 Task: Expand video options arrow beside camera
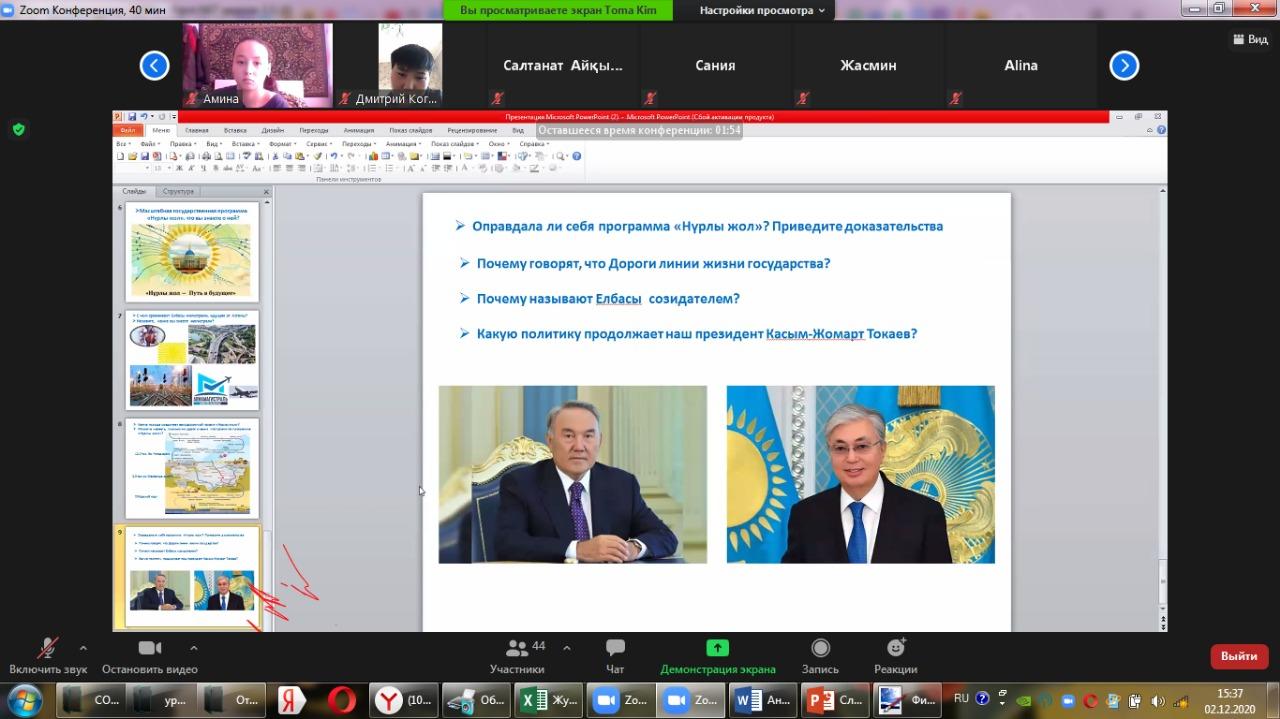(x=194, y=648)
